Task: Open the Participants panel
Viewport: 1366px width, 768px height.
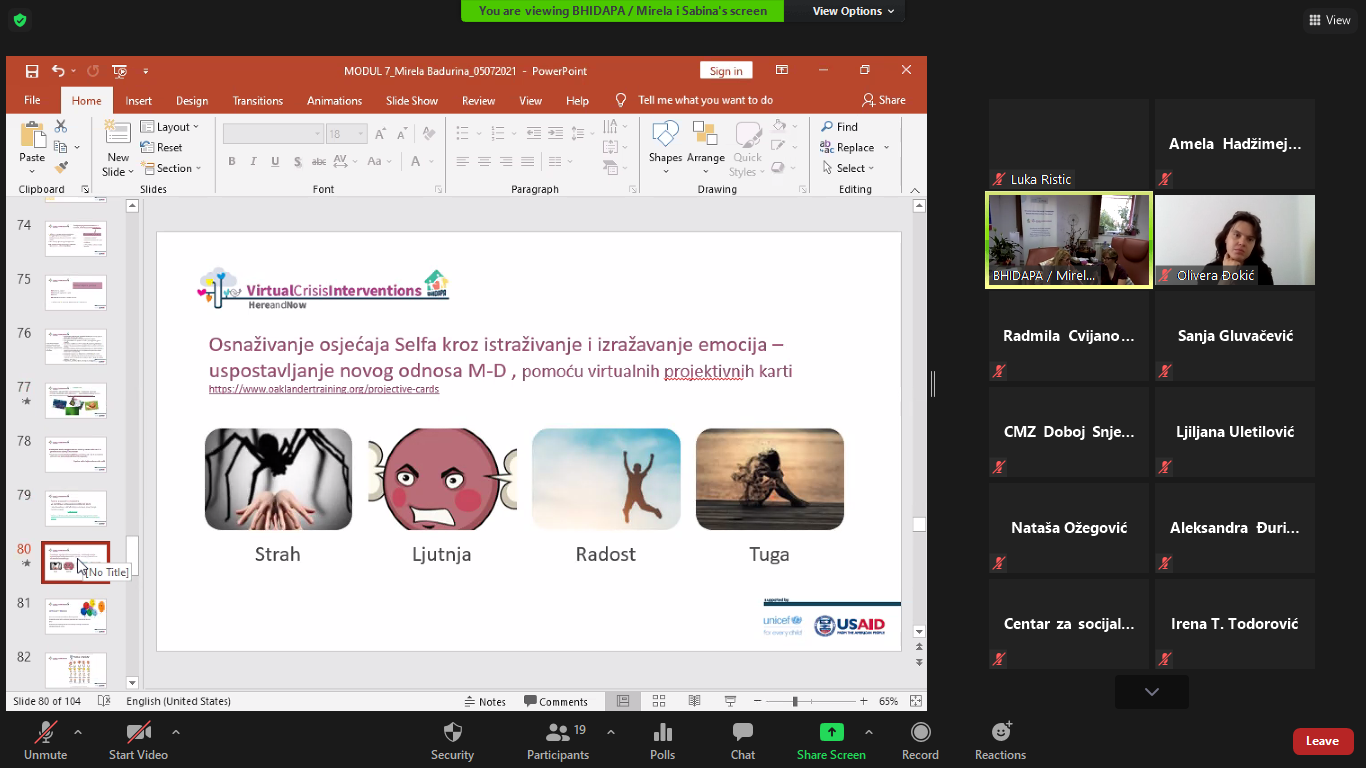Action: [558, 733]
